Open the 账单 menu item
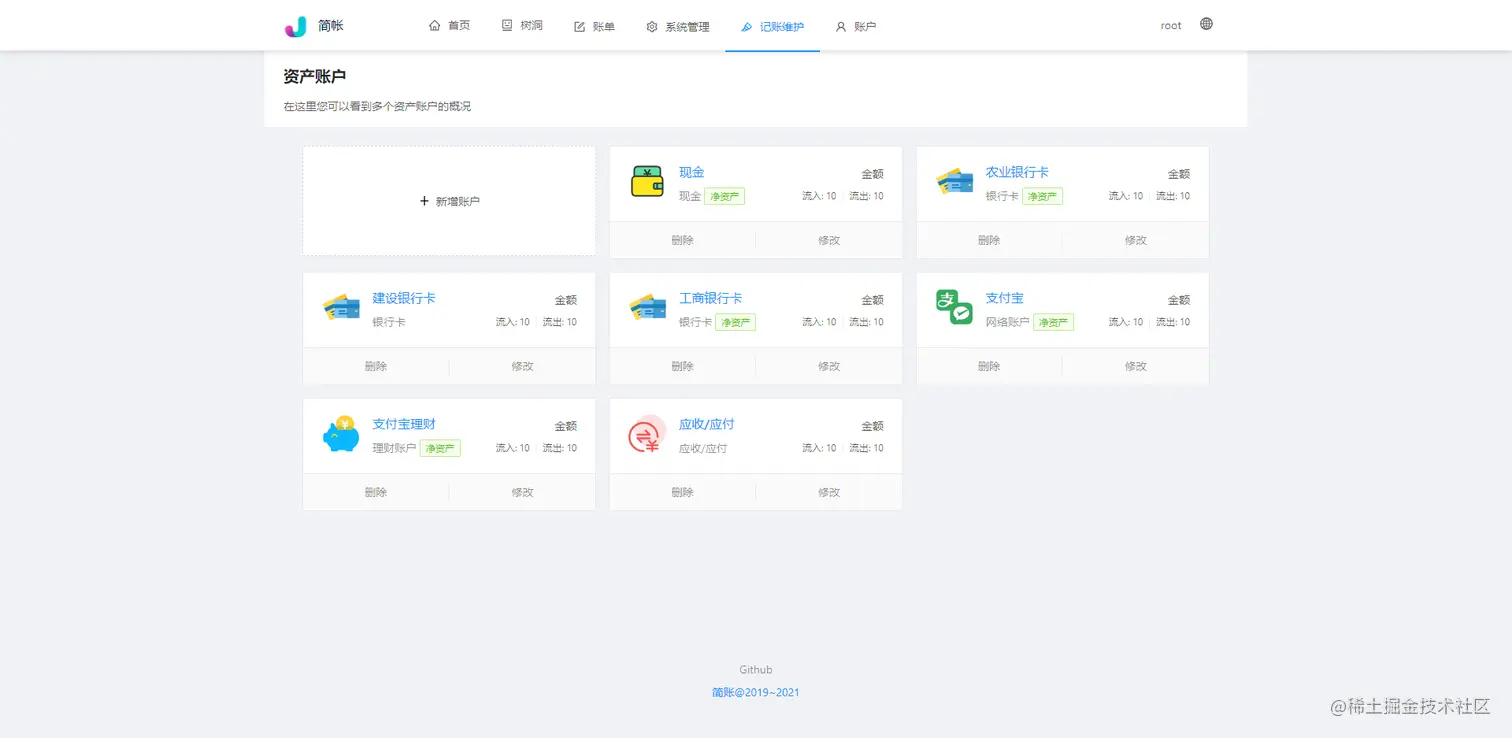 point(594,26)
